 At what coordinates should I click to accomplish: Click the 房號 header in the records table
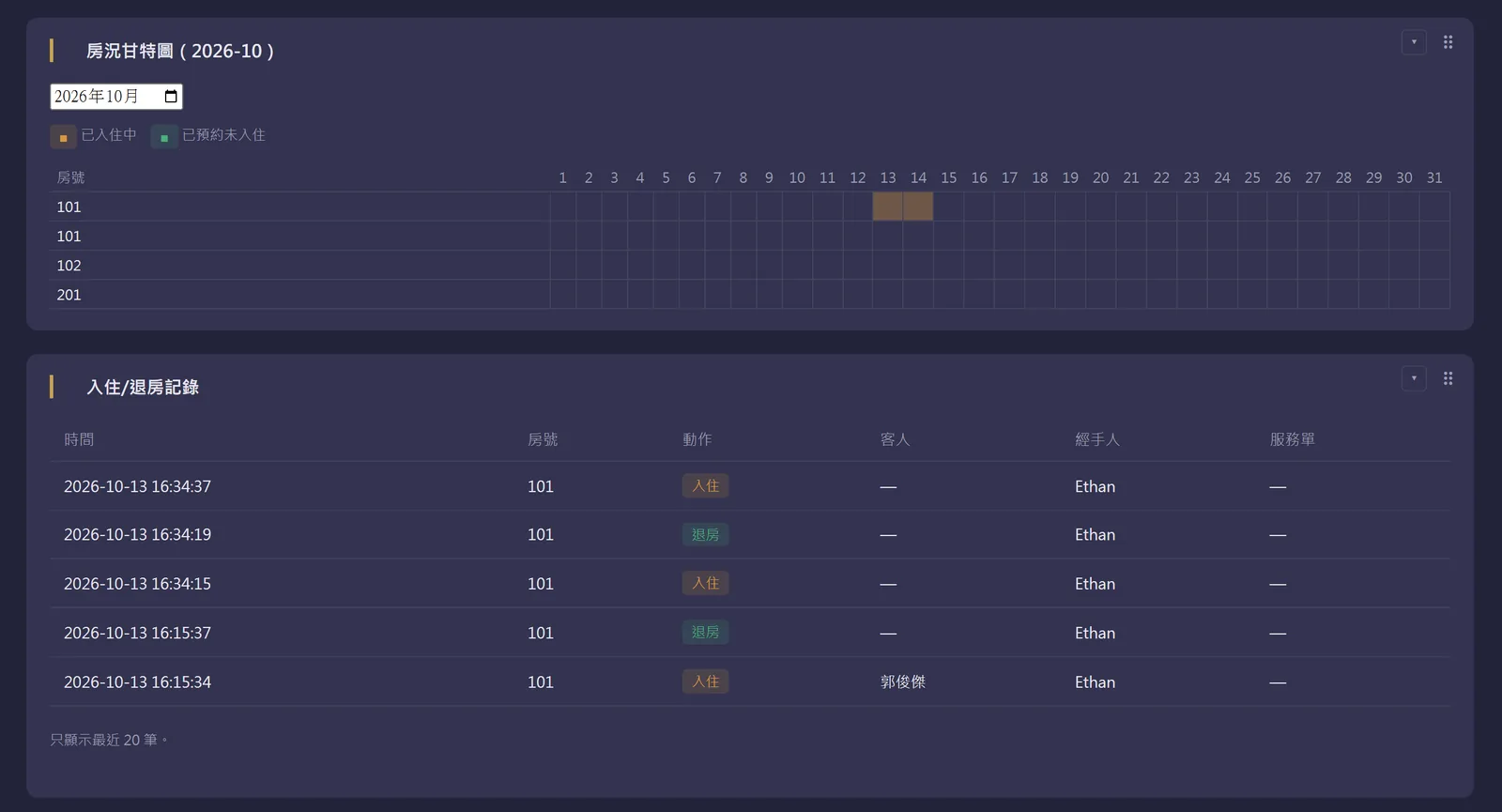pos(543,439)
